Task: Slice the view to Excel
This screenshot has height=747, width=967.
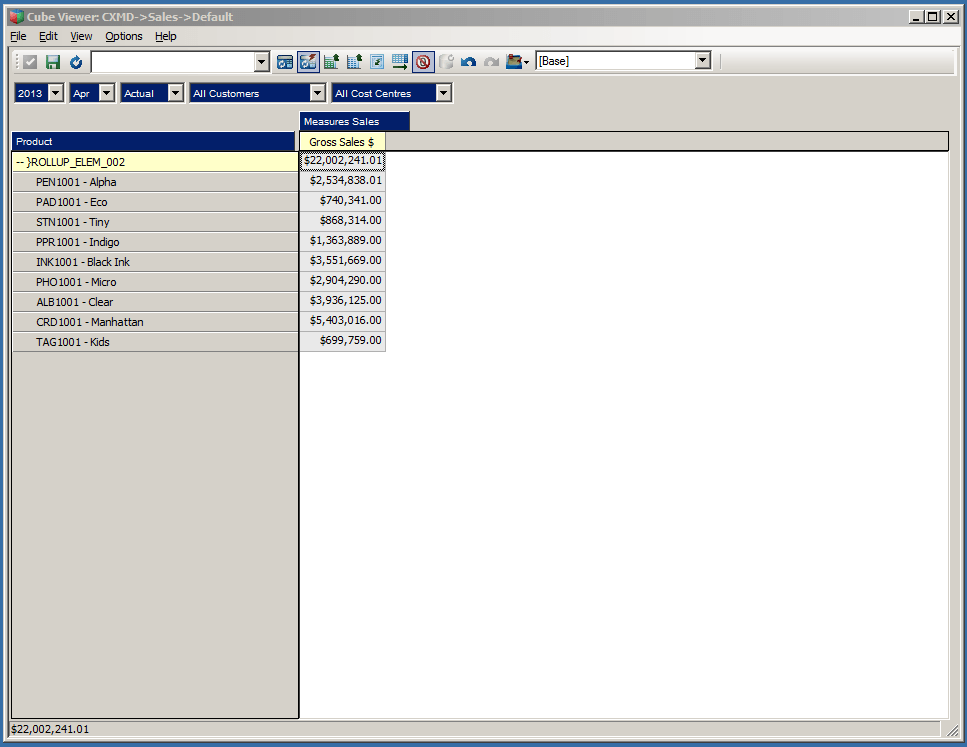Action: point(331,61)
